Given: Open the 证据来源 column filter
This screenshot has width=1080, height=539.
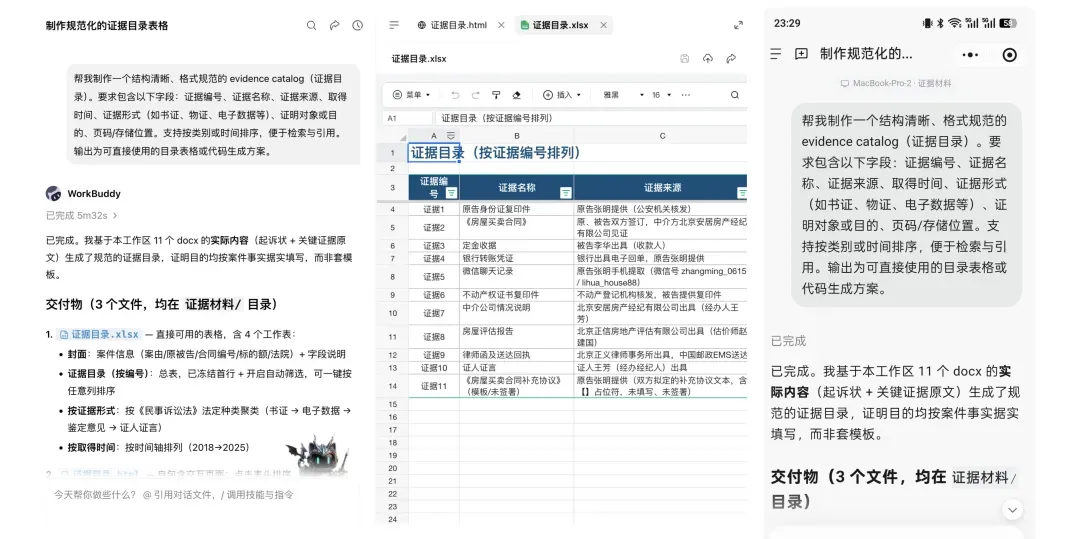Looking at the screenshot, I should tap(742, 193).
